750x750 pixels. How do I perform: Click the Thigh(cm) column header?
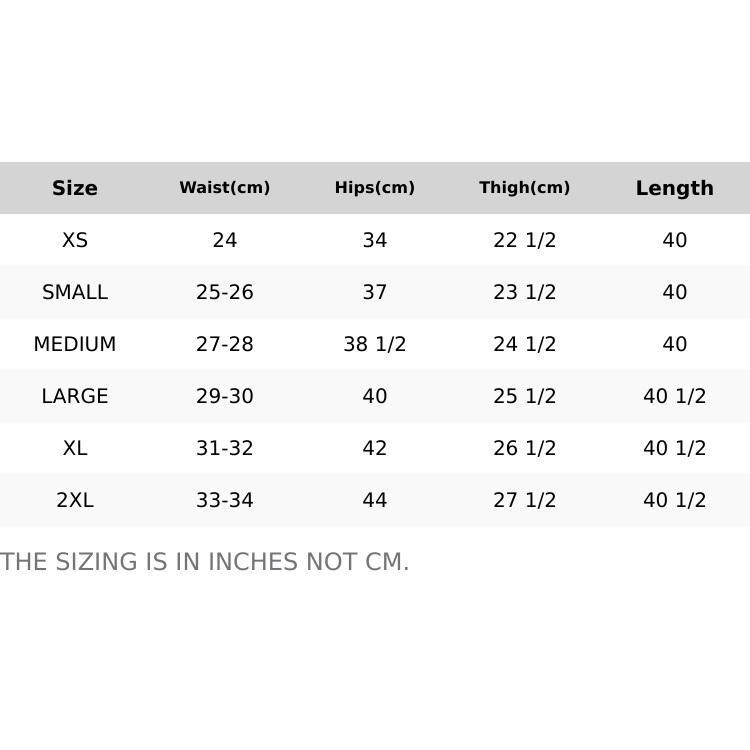524,188
